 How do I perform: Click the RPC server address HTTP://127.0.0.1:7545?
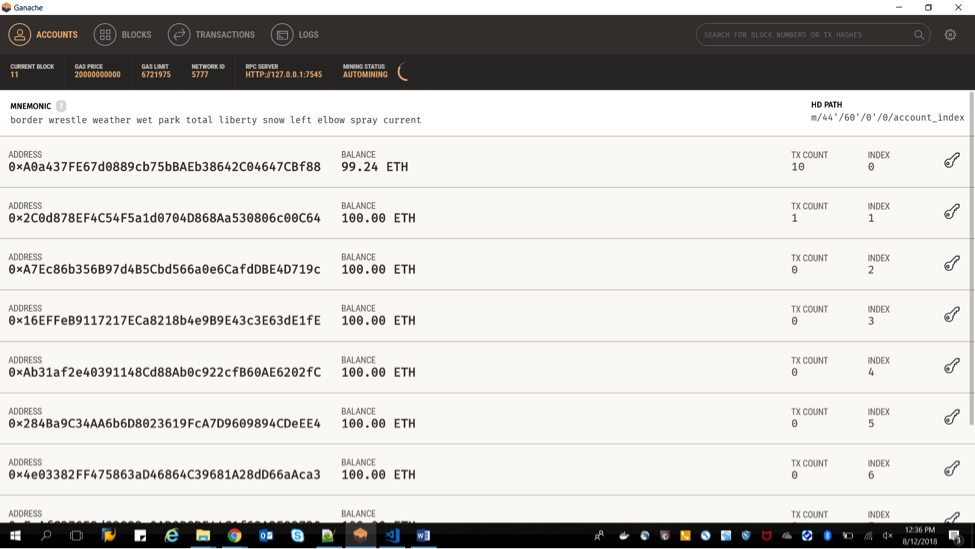tap(284, 75)
